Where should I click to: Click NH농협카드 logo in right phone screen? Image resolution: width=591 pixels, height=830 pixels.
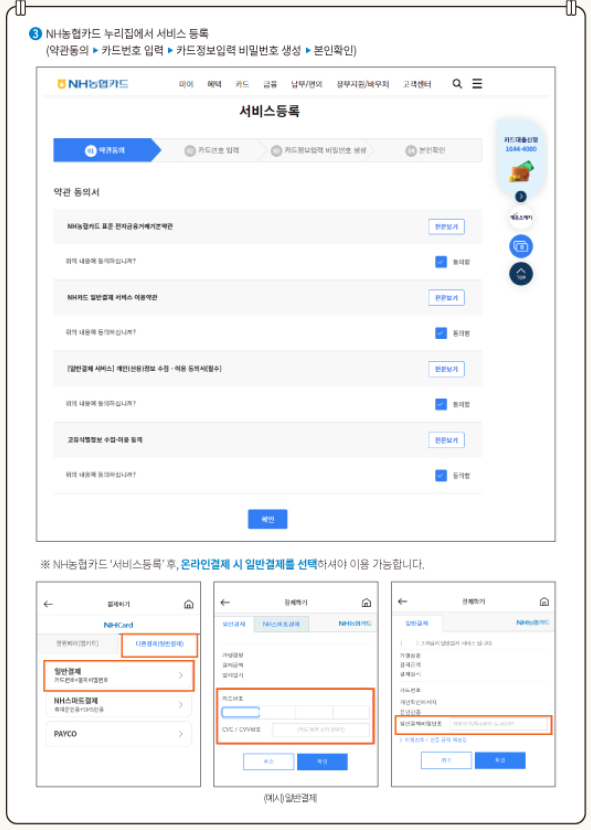click(x=533, y=622)
